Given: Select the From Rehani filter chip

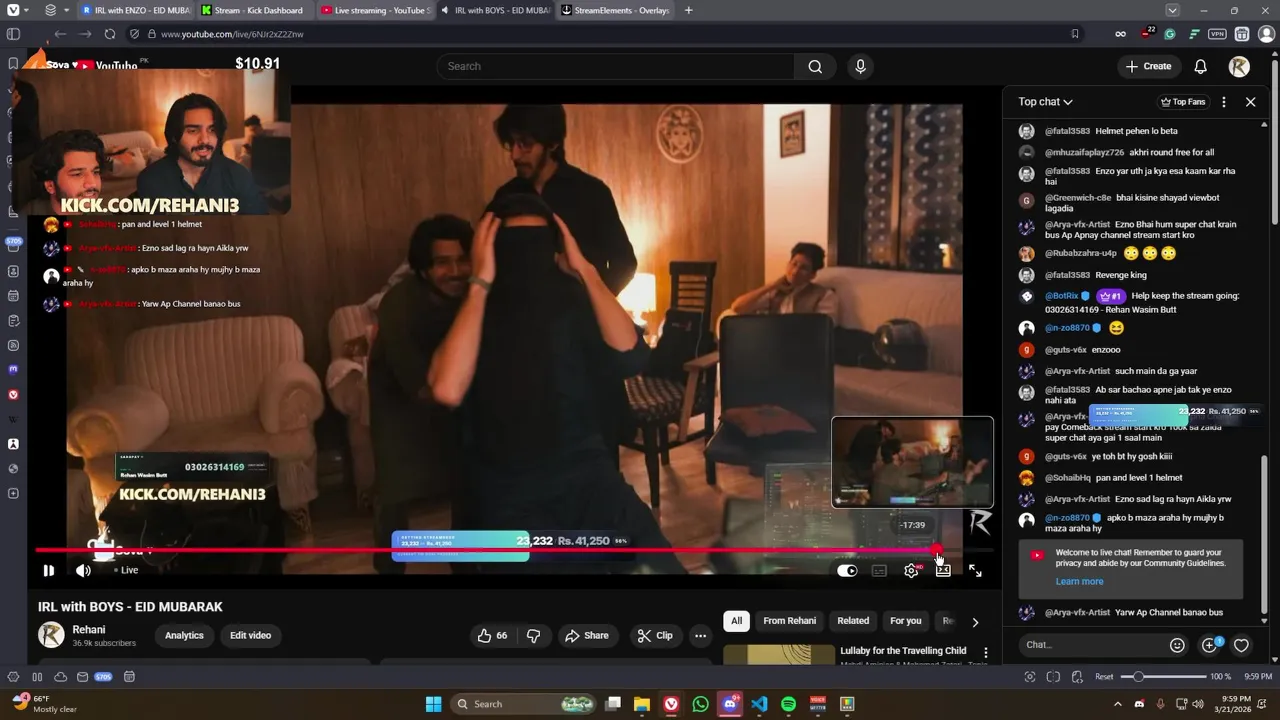Looking at the screenshot, I should [790, 621].
